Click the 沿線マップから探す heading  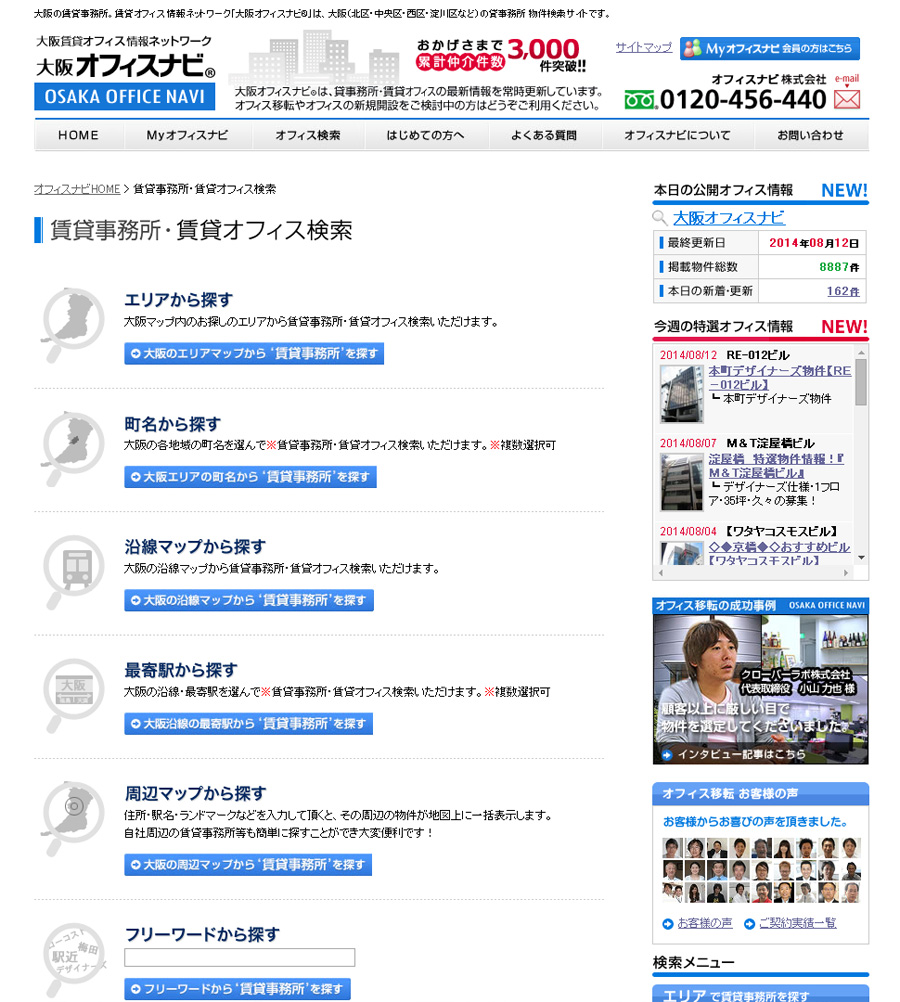pos(194,547)
